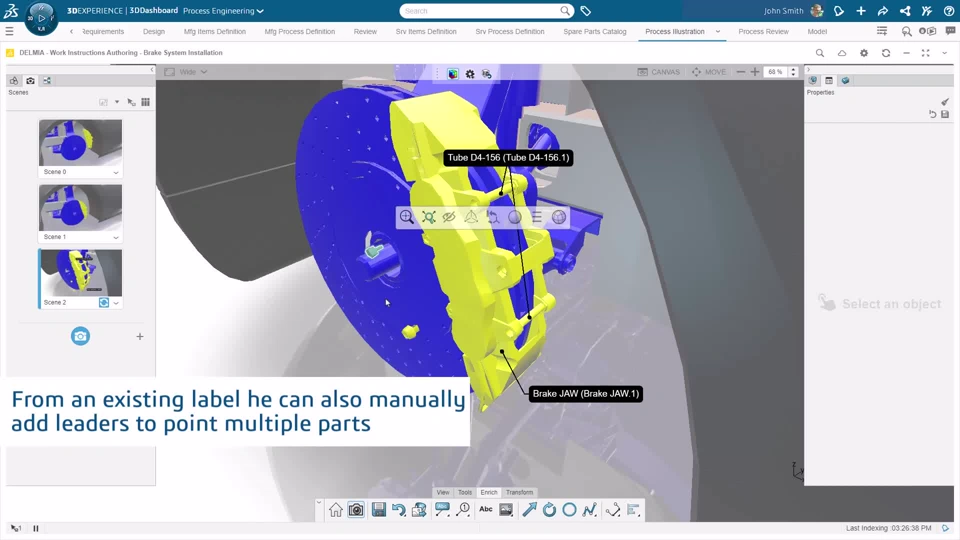The height and width of the screenshot is (540, 960).
Task: Click the home view icon in bottom toolbar
Action: tap(336, 510)
